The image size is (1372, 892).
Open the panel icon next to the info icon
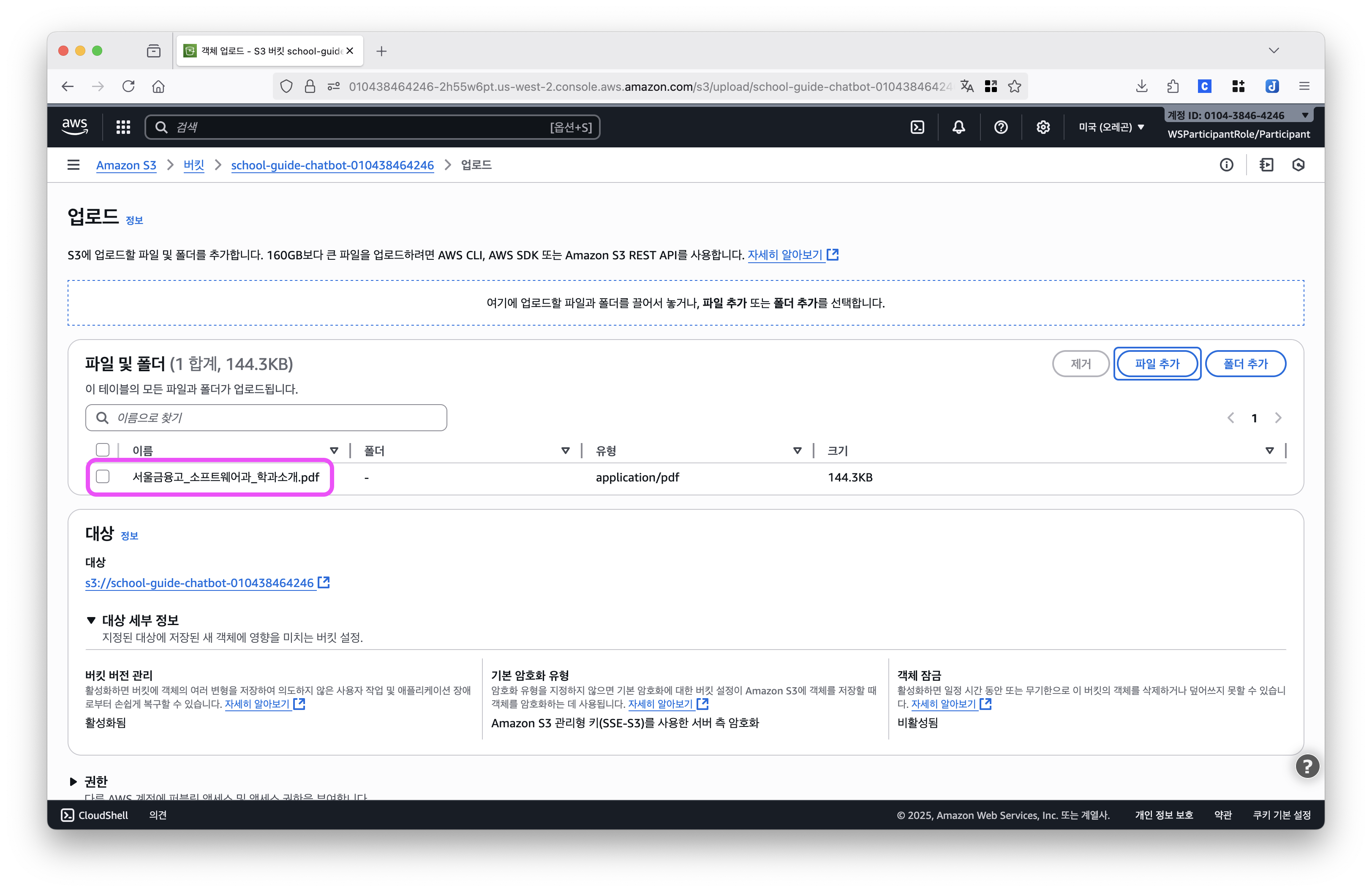click(1266, 166)
